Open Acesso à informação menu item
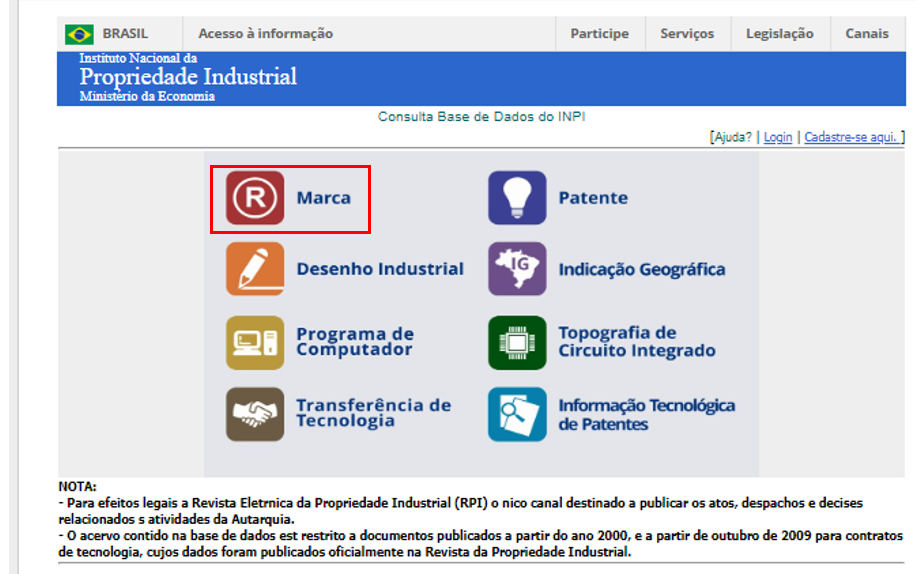The width and height of the screenshot is (916, 574). (266, 34)
